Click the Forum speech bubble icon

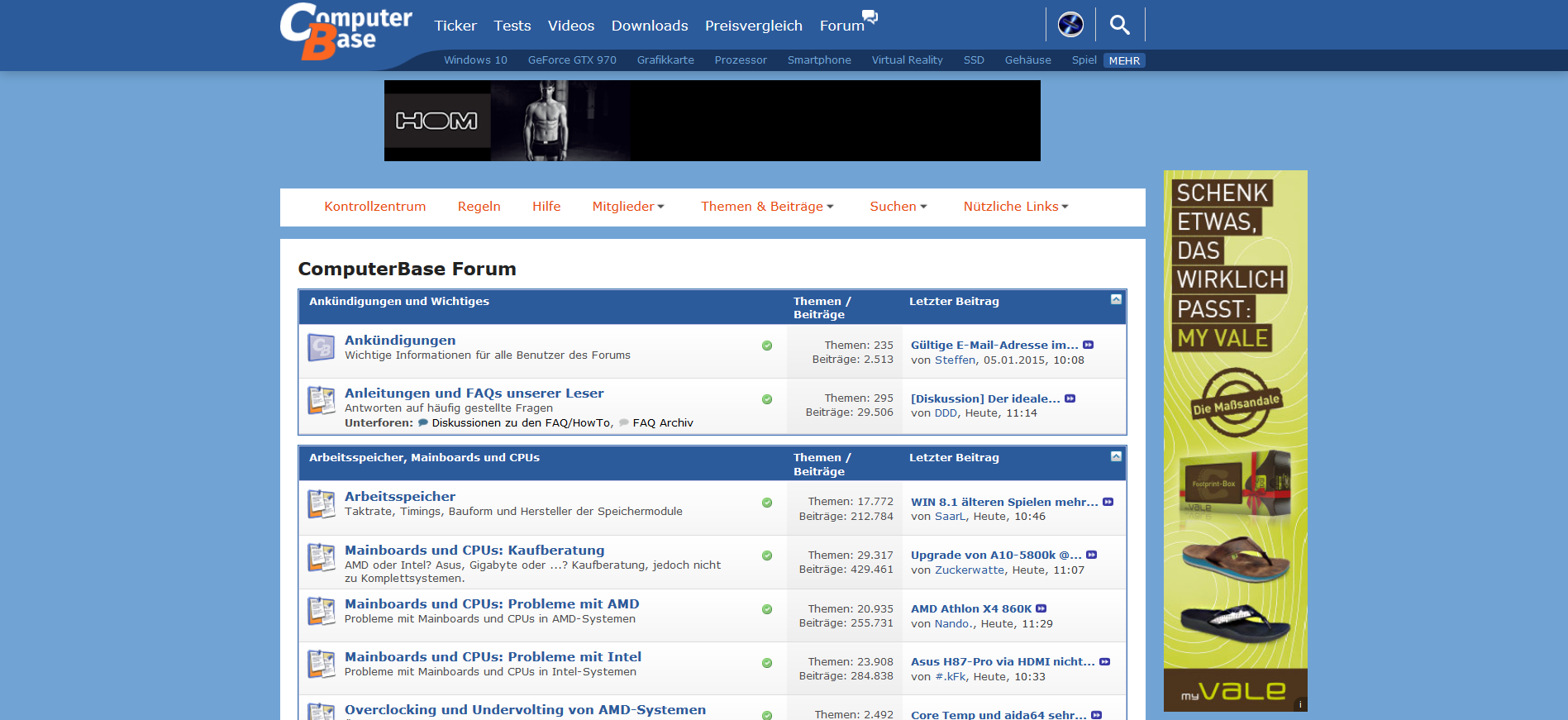tap(870, 16)
